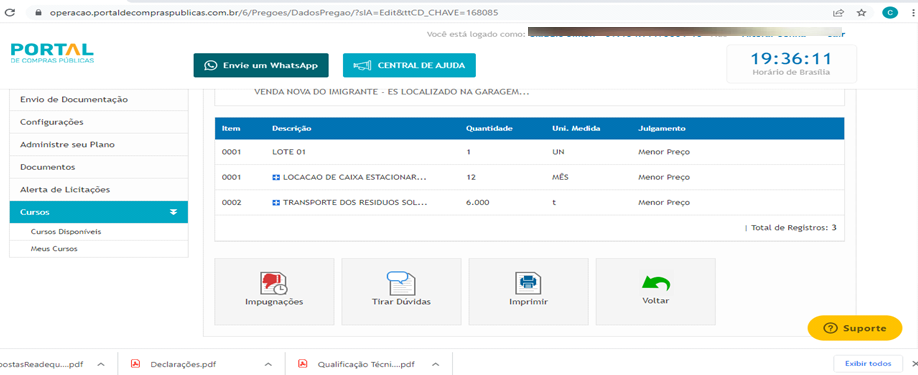Click the Julgamento column header

tap(662, 128)
